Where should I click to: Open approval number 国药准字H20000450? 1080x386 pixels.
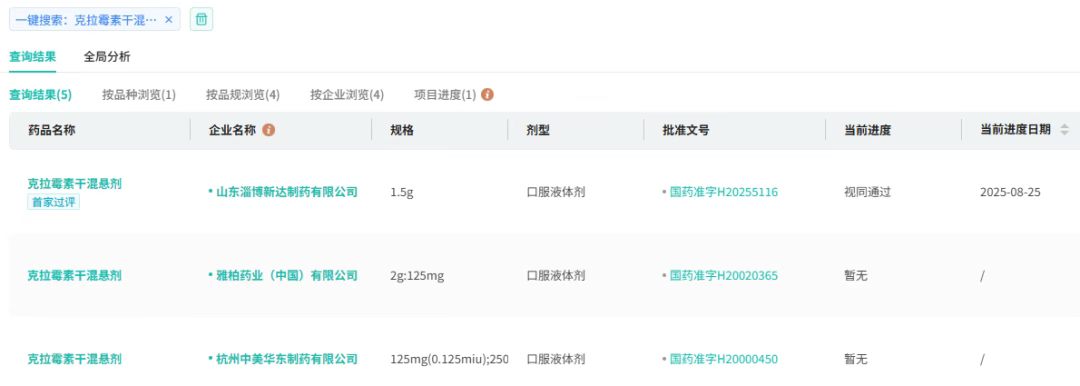724,359
